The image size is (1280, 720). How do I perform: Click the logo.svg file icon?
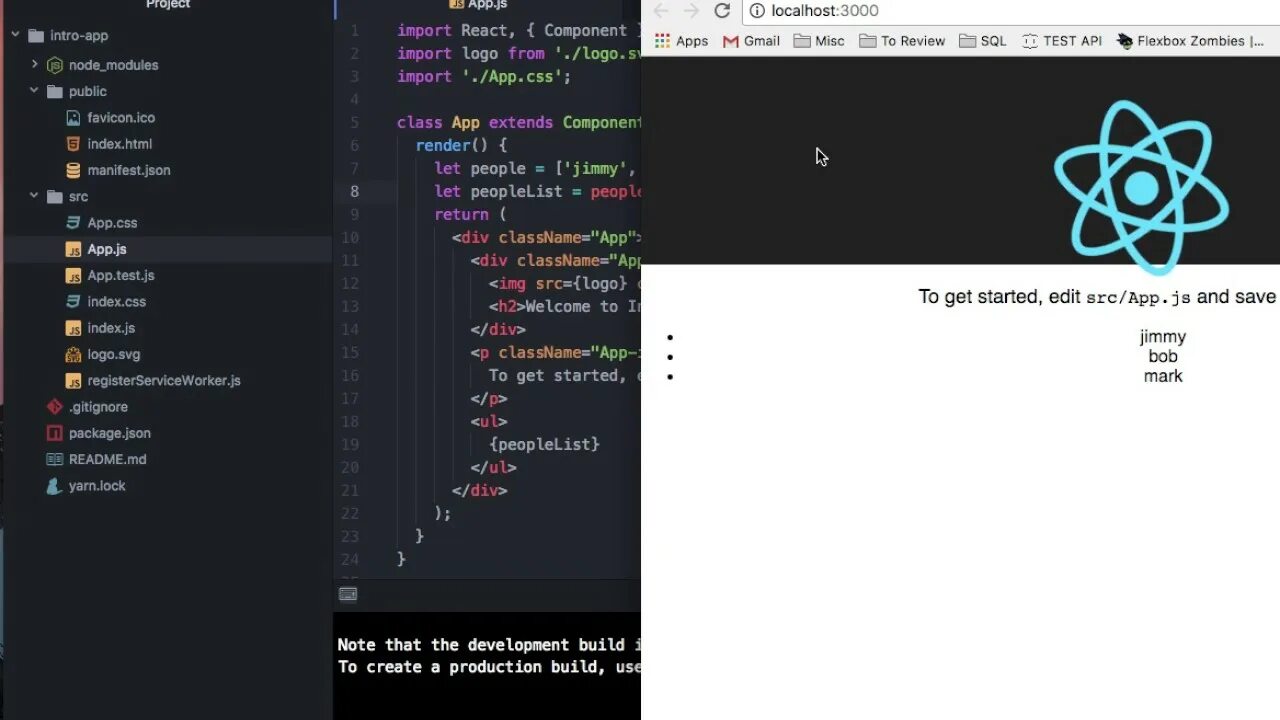73,354
